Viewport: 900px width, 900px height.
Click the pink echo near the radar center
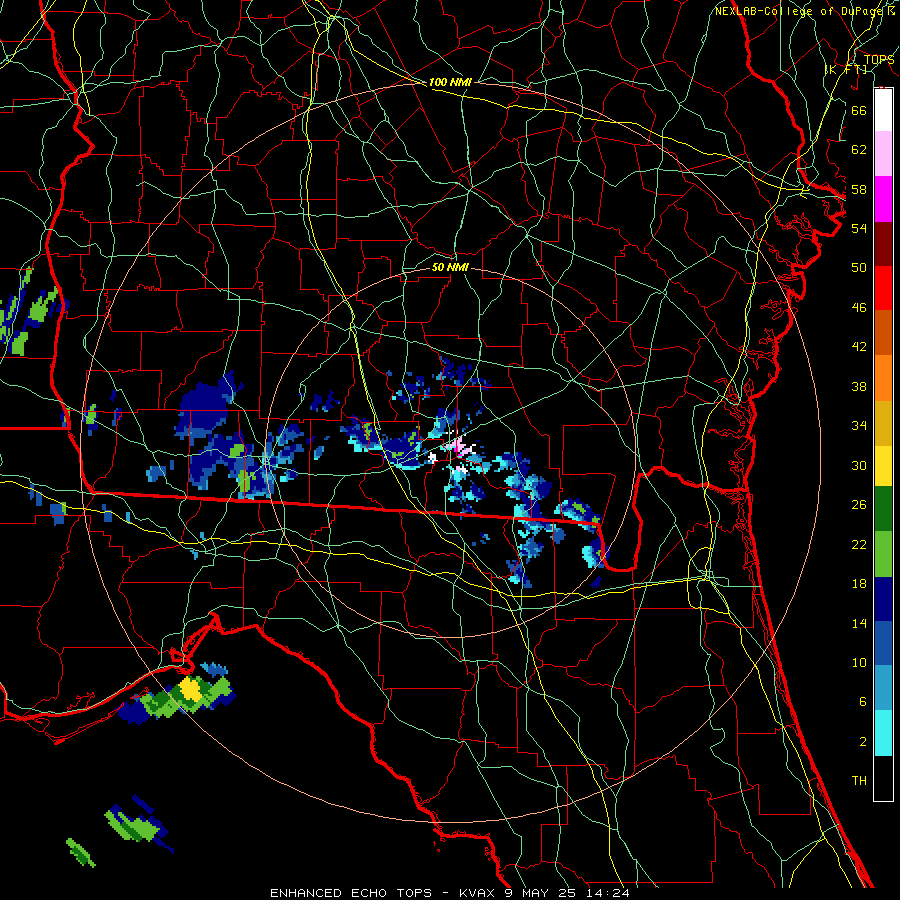460,446
